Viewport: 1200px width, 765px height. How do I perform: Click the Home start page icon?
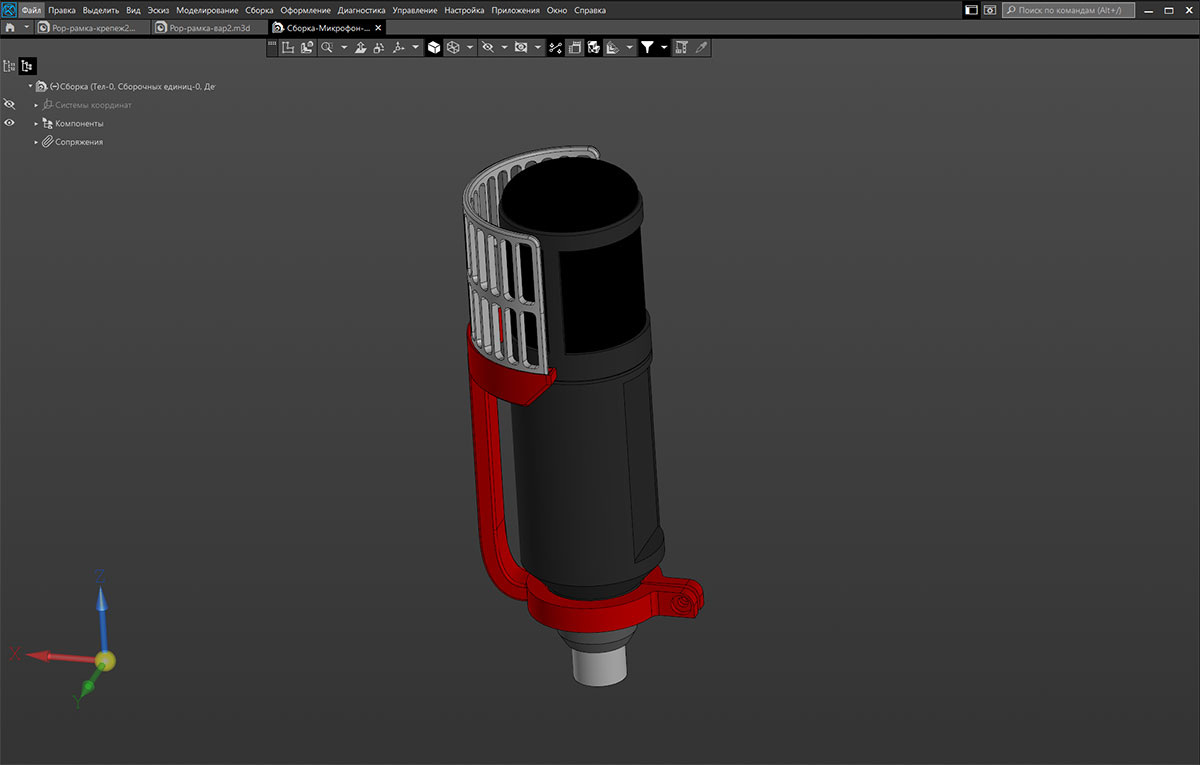tap(10, 28)
